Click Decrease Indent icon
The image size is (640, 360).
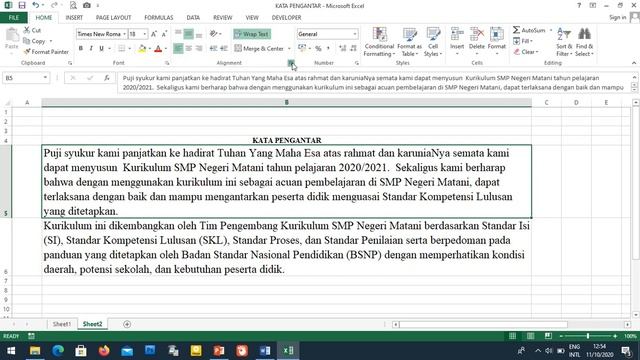pos(213,49)
